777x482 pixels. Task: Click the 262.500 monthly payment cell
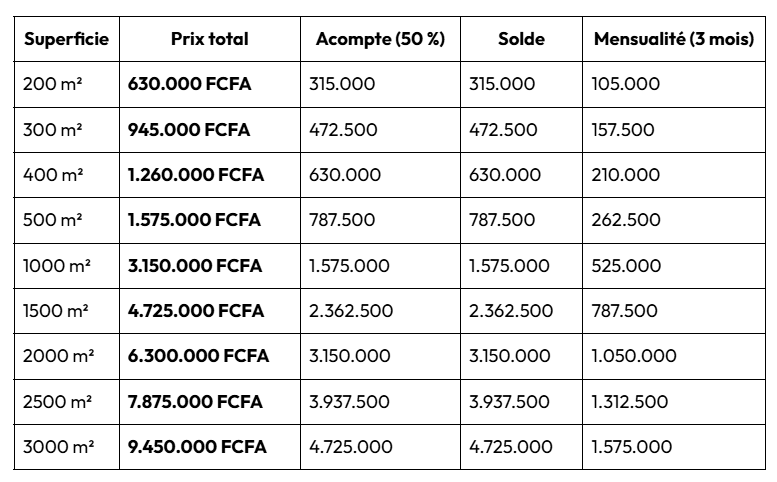click(x=674, y=220)
